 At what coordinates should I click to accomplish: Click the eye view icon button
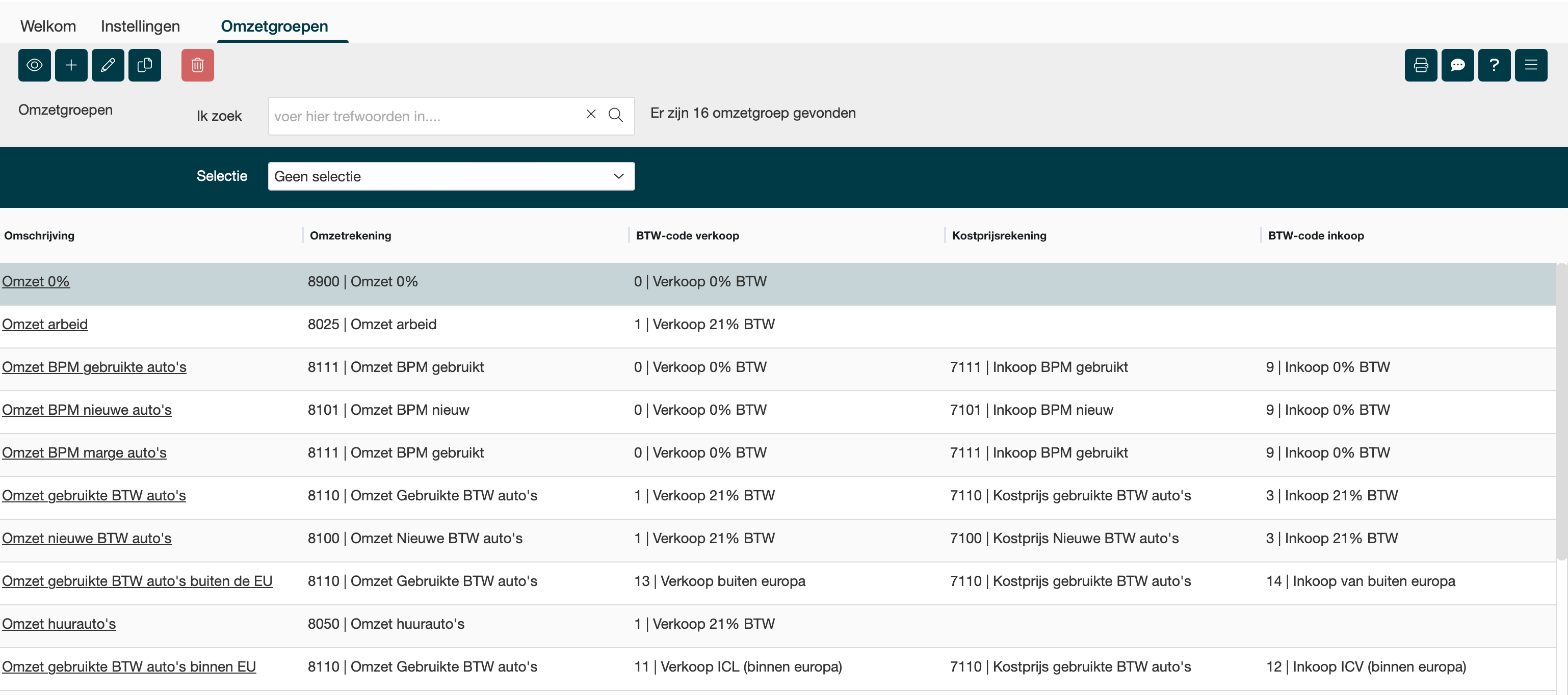point(34,65)
